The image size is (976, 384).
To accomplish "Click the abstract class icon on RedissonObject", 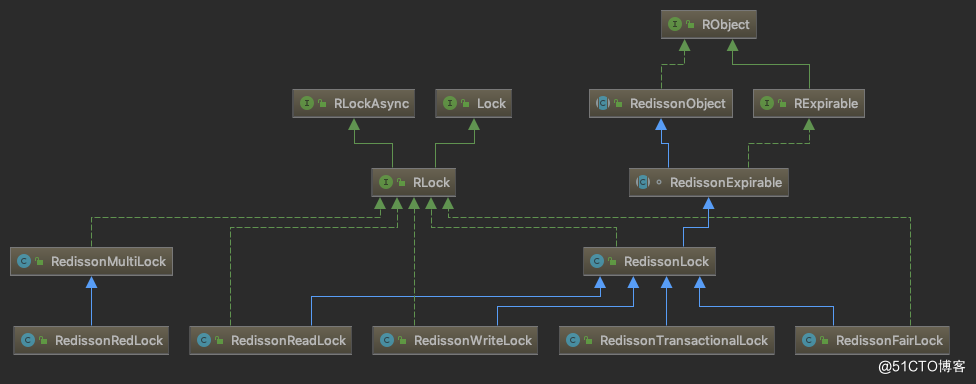I will [603, 103].
